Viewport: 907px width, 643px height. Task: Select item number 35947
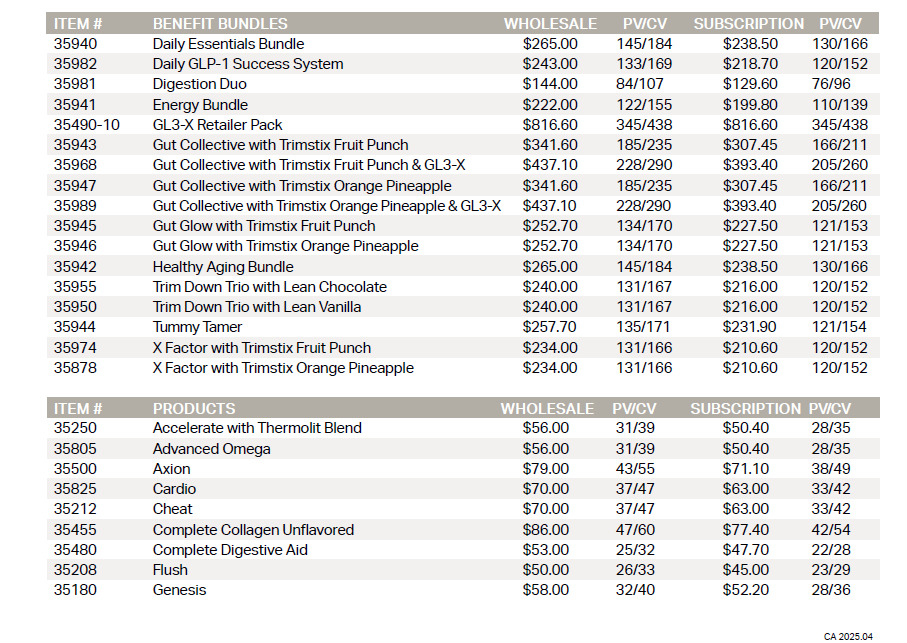pyautogui.click(x=75, y=186)
